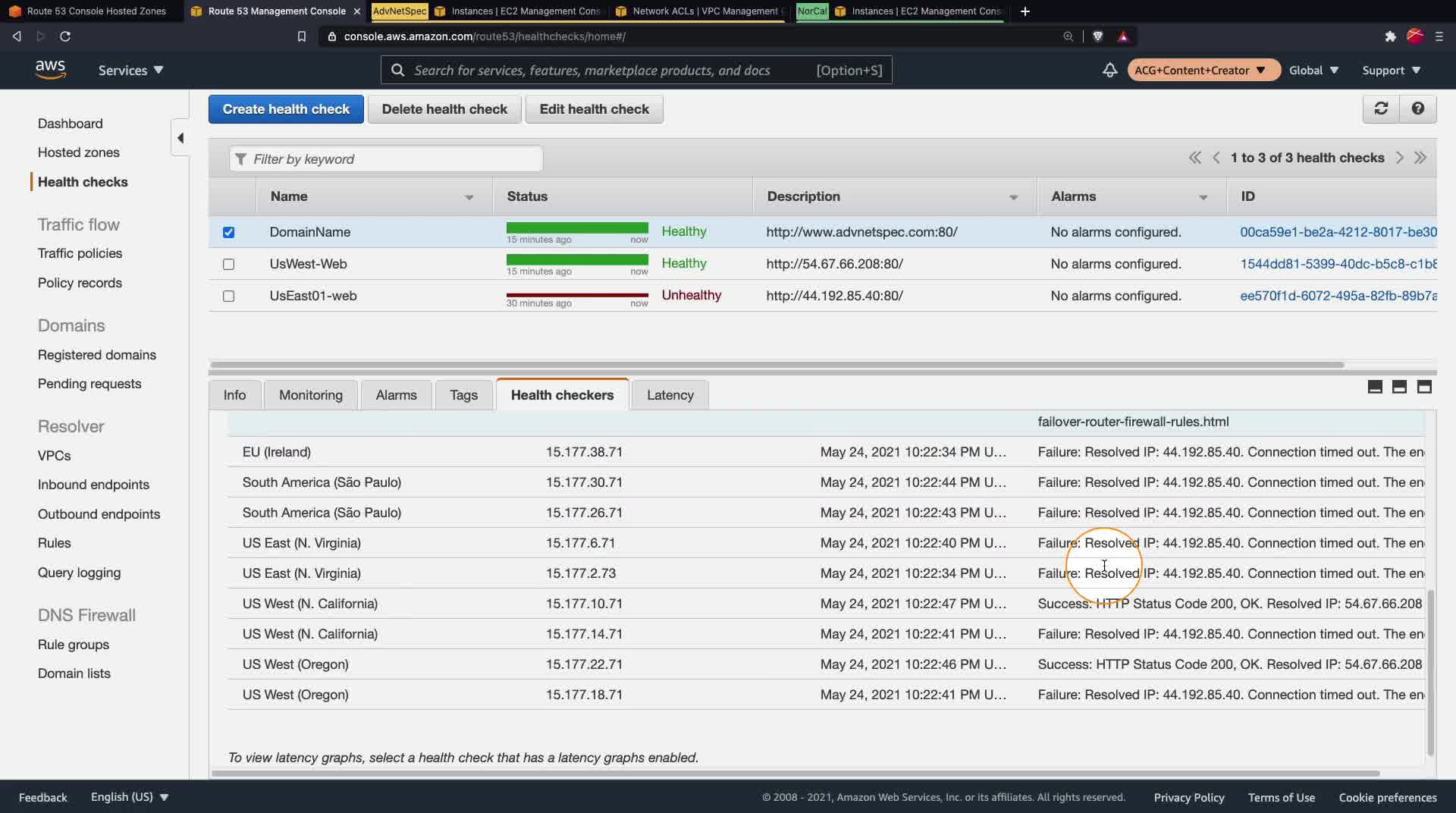
Task: Open the Services dropdown menu
Action: coord(130,70)
